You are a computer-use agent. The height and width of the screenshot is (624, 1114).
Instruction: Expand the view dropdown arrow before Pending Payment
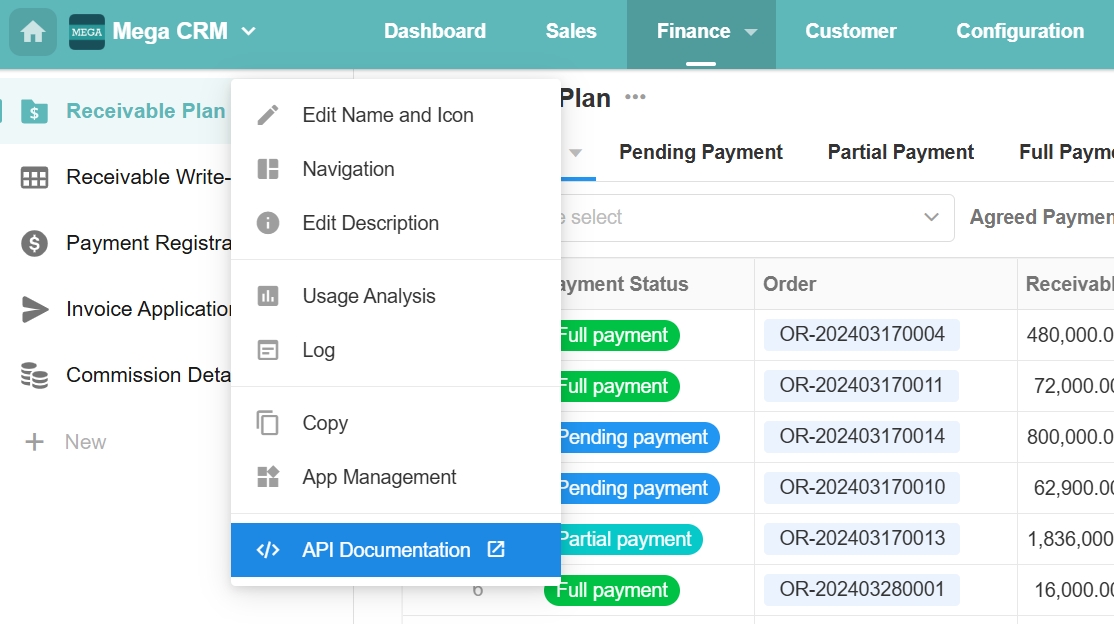(575, 153)
